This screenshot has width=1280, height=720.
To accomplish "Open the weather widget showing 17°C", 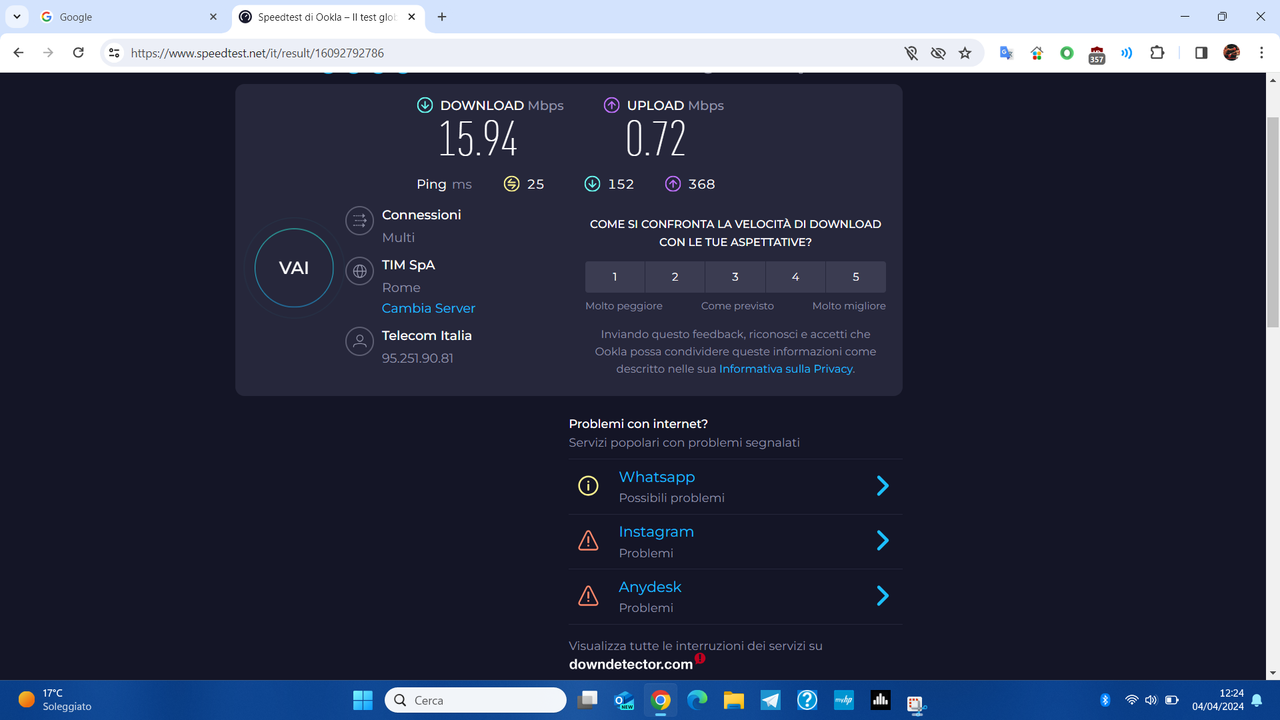I will click(55, 699).
